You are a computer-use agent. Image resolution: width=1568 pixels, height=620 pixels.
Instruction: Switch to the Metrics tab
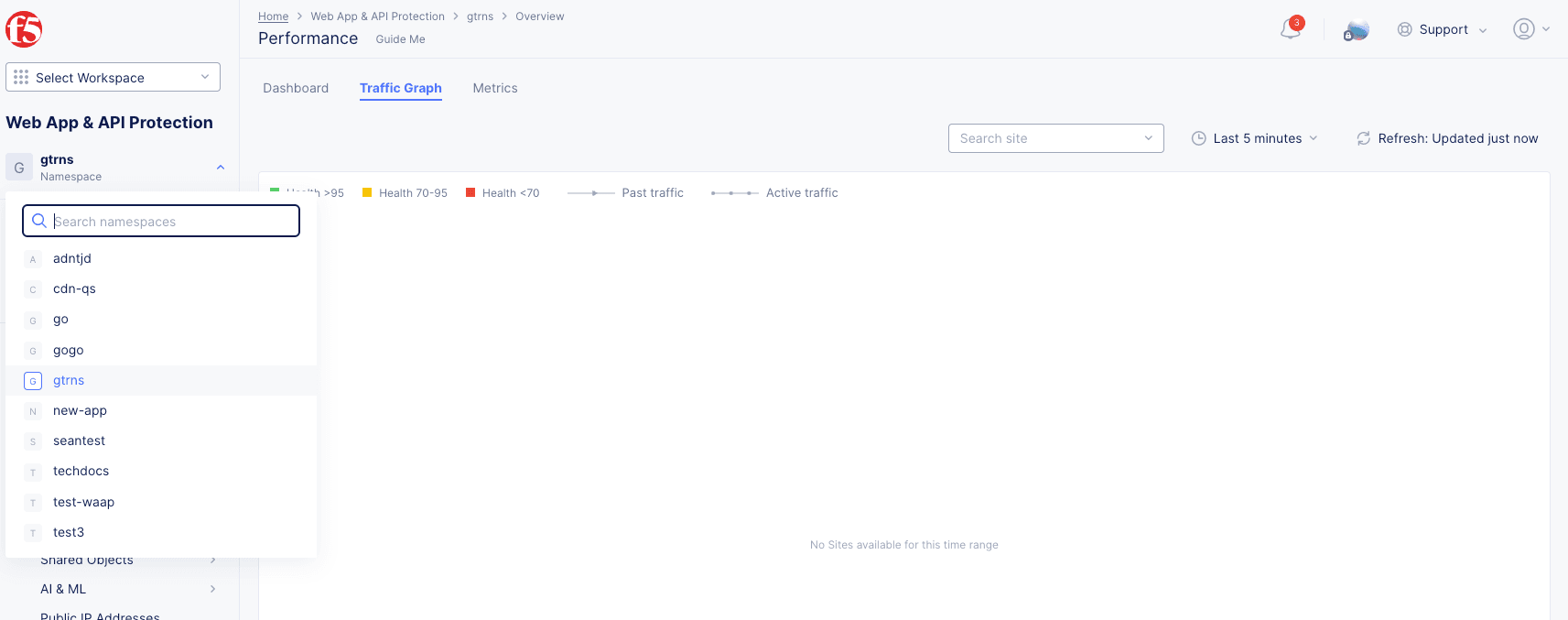(x=495, y=88)
